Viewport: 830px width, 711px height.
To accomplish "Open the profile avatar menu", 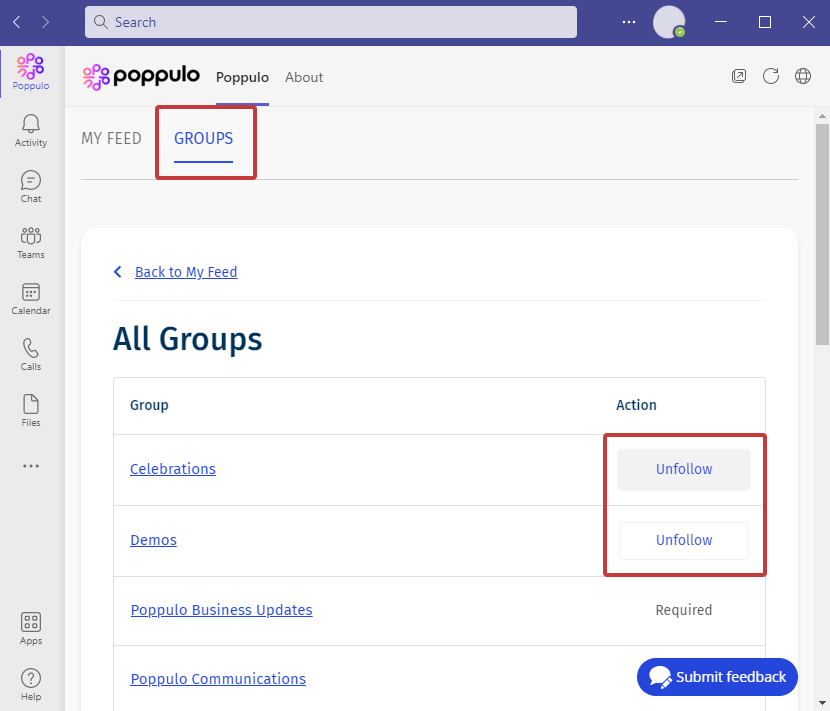I will (668, 22).
